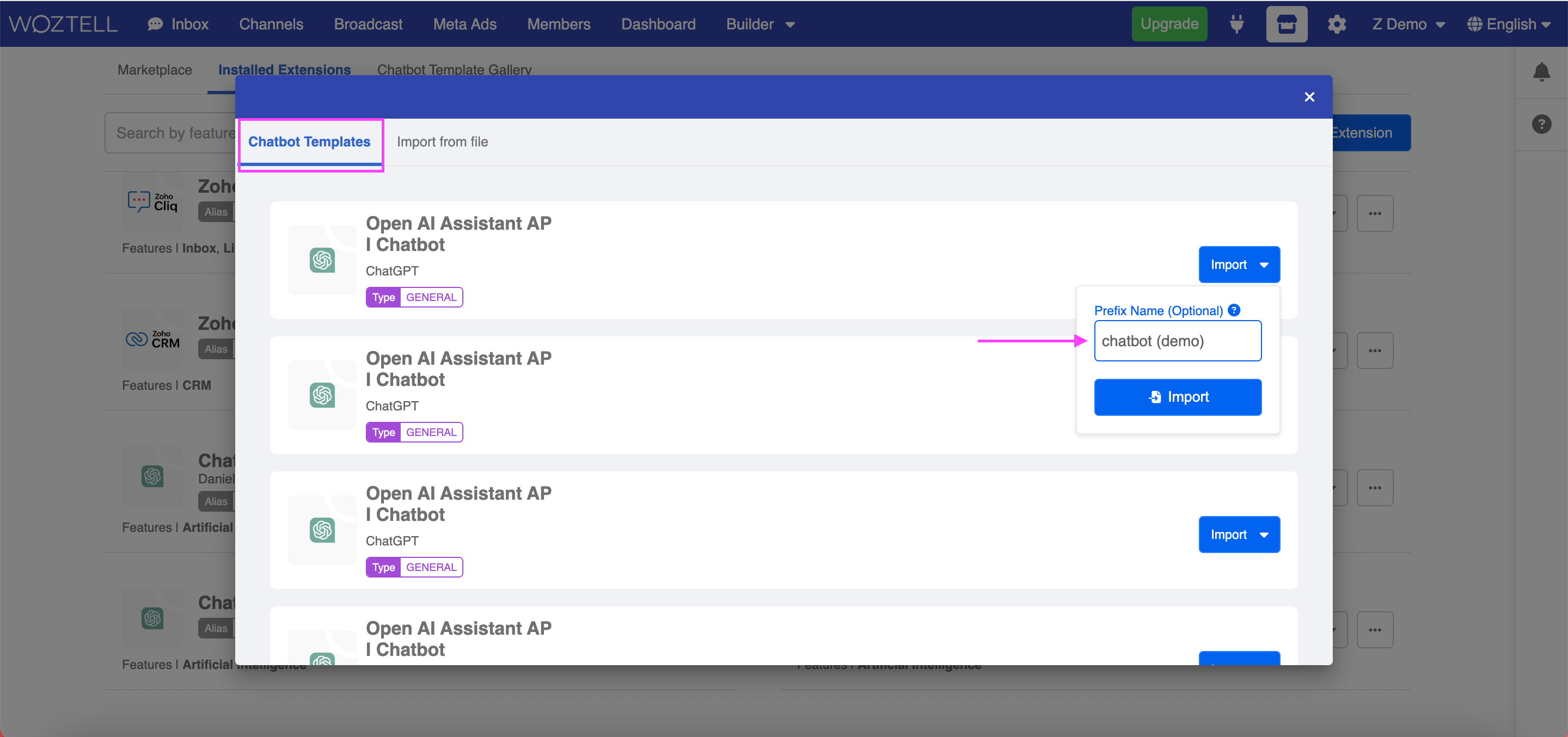Image resolution: width=1568 pixels, height=737 pixels.
Task: Open Members page
Action: tap(559, 24)
